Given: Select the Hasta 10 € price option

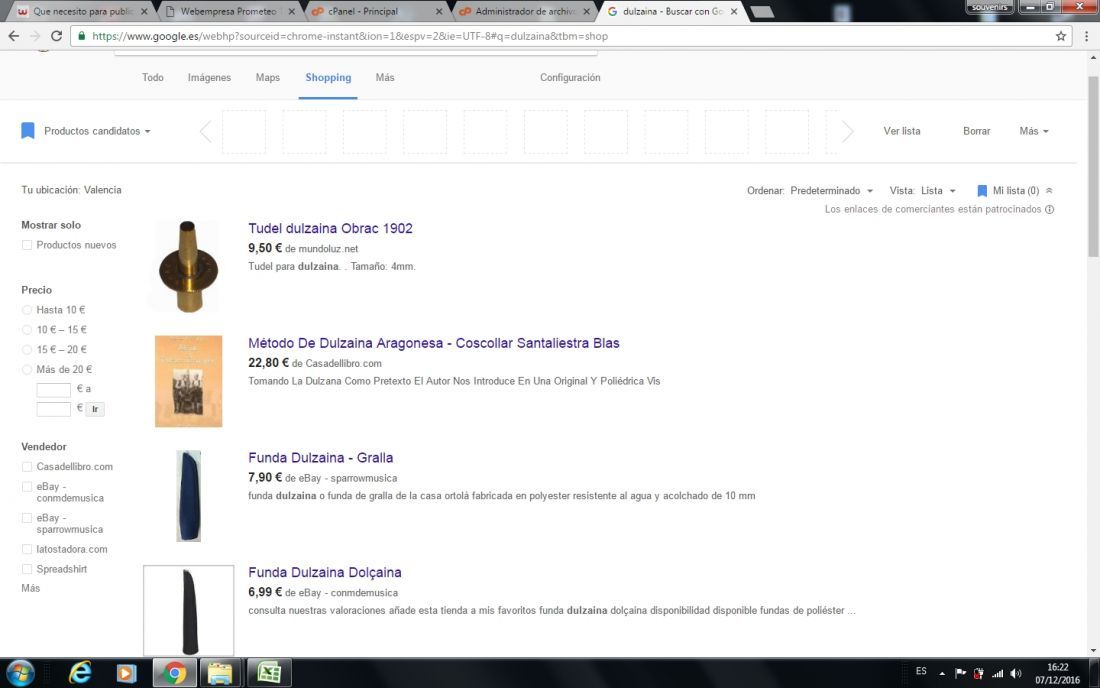Looking at the screenshot, I should (x=27, y=309).
